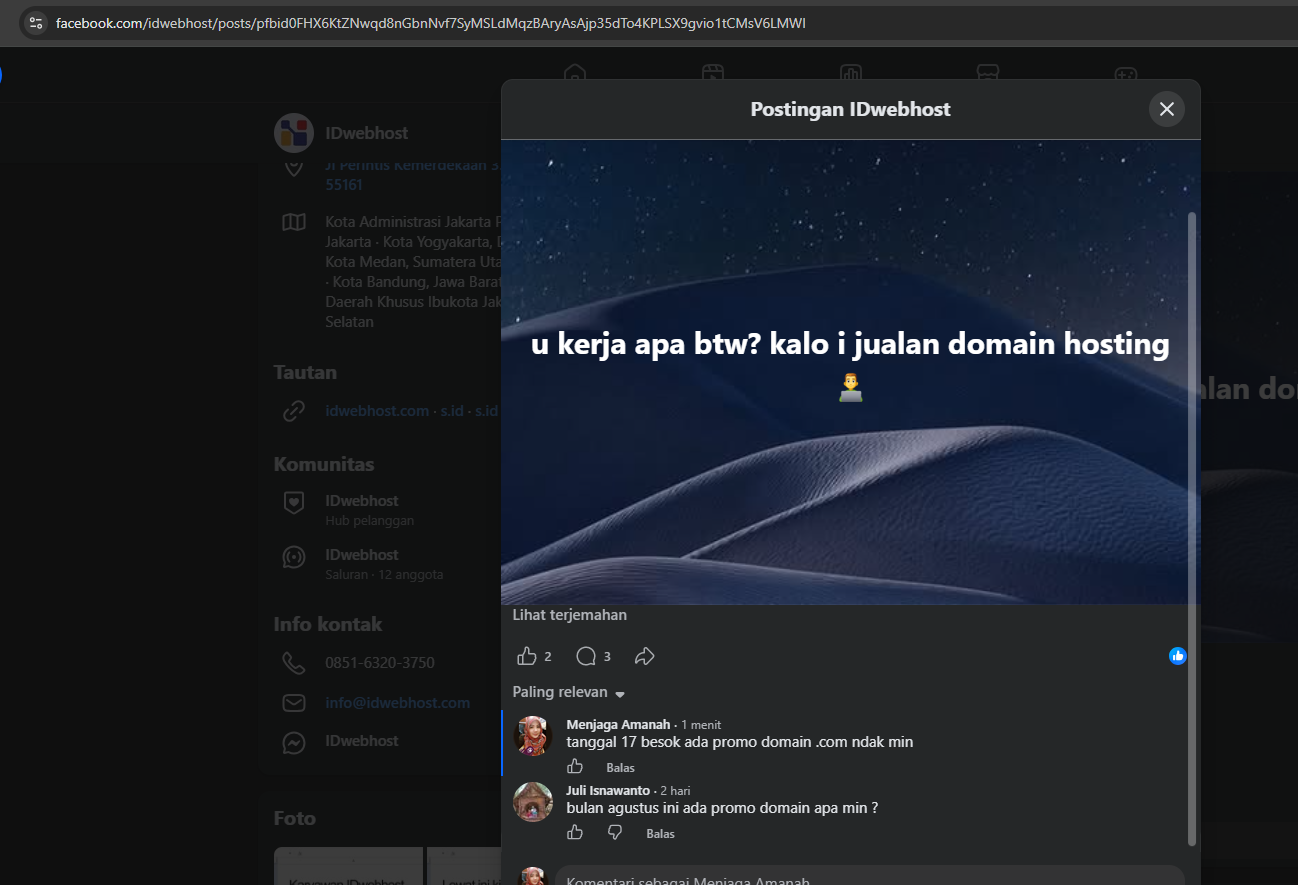Click the dialog's vertical scrollbar

tap(1191, 528)
